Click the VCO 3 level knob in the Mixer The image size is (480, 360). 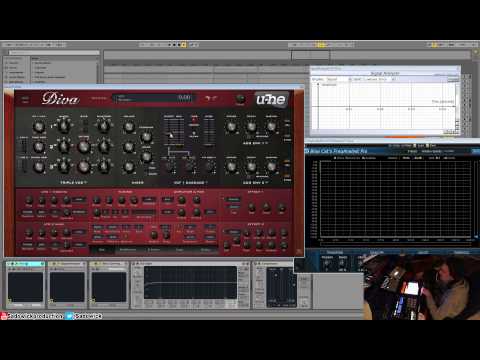point(129,166)
